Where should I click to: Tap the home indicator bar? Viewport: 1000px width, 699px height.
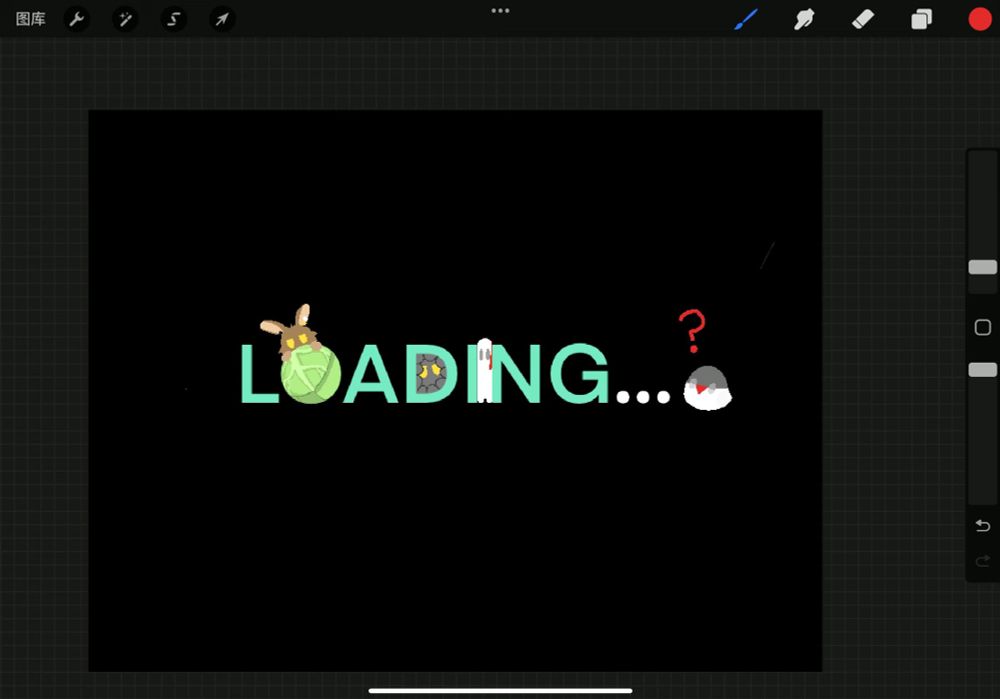[500, 690]
